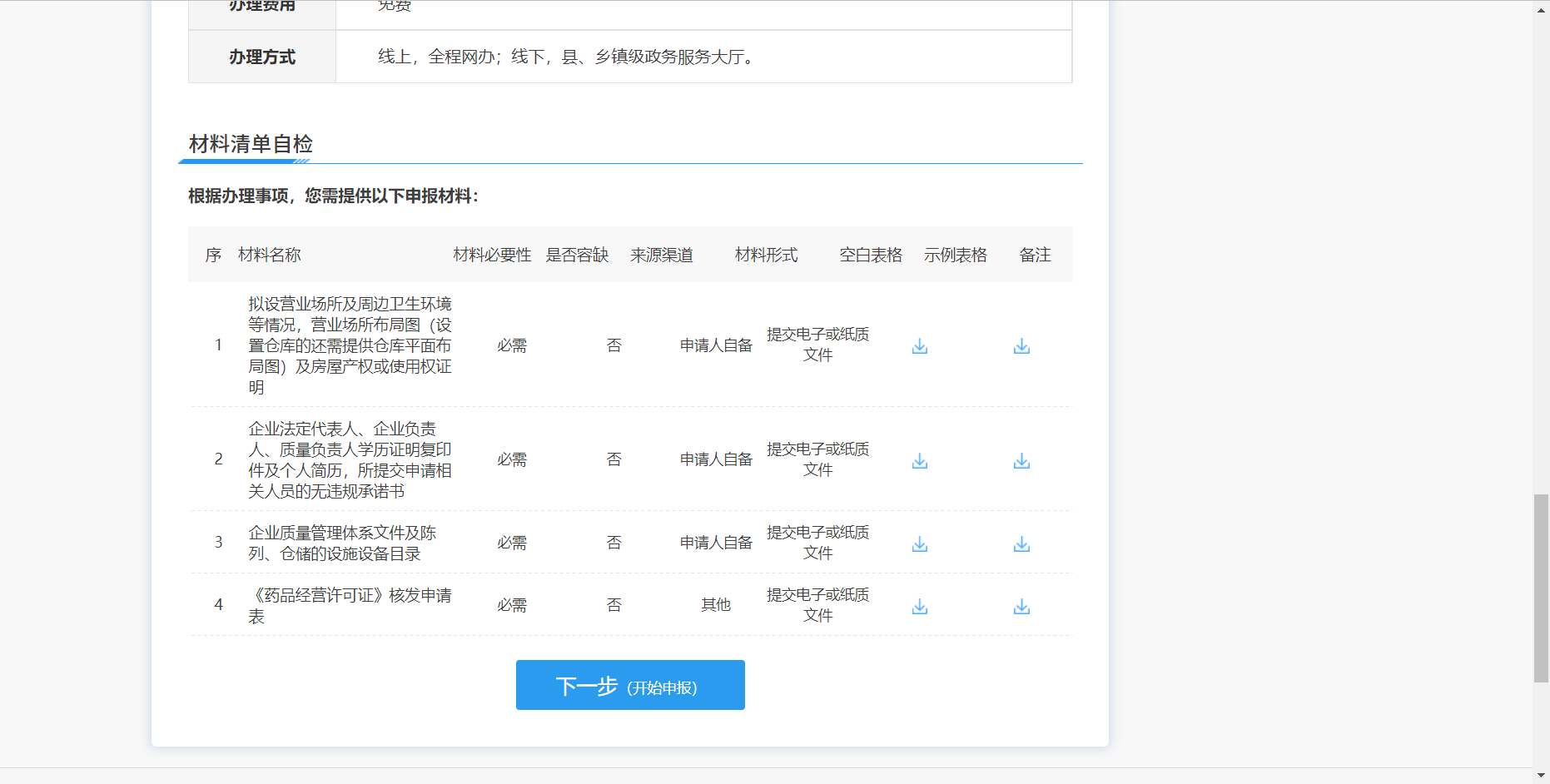Download sample form for row 1 material
1550x784 pixels.
pyautogui.click(x=1021, y=346)
